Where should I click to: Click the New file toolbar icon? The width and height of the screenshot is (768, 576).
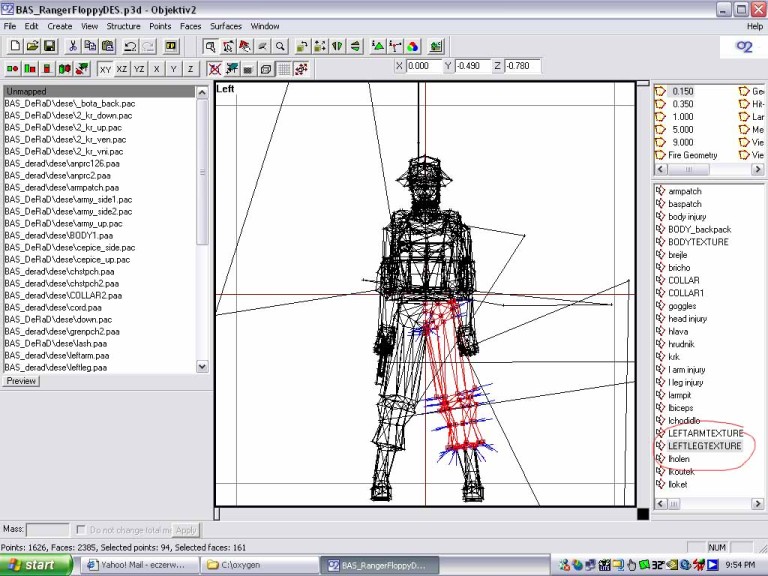pos(15,46)
